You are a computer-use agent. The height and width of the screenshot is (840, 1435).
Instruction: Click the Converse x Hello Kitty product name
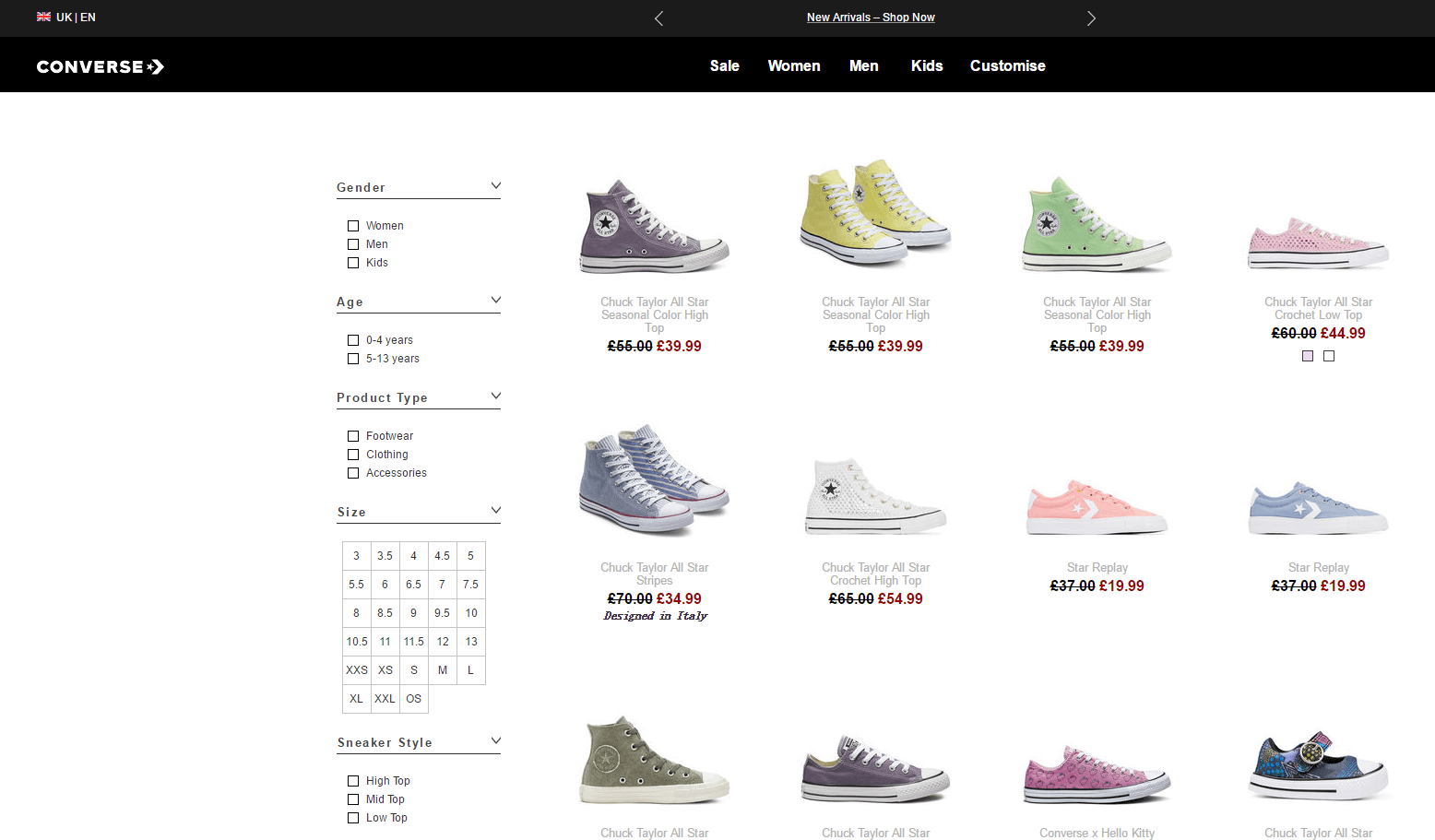1097,833
